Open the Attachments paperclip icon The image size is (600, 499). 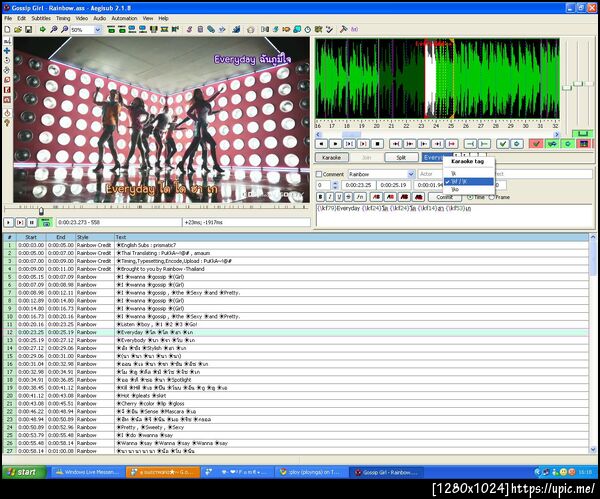coord(211,29)
